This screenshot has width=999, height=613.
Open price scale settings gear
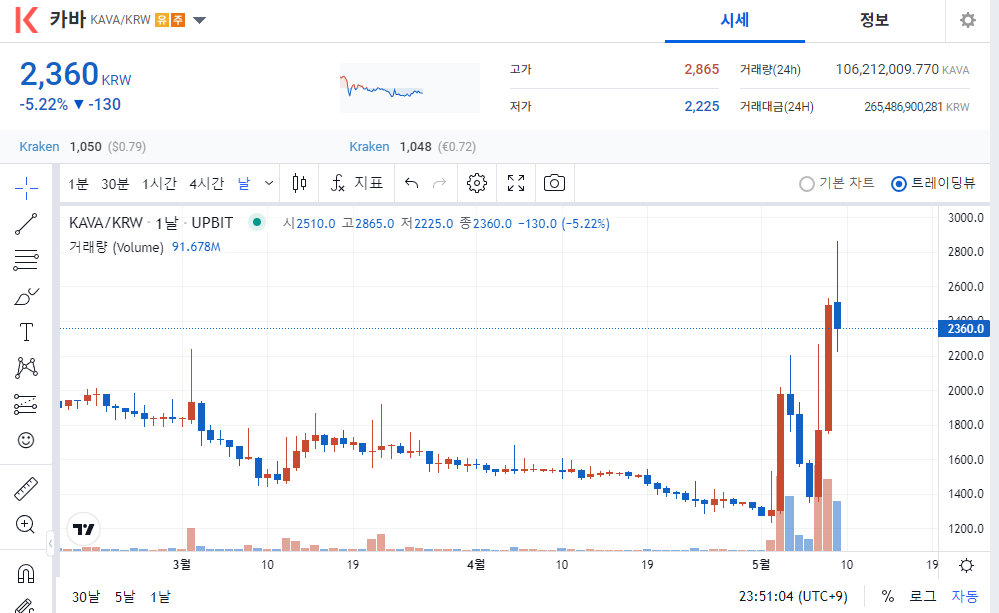(x=967, y=565)
